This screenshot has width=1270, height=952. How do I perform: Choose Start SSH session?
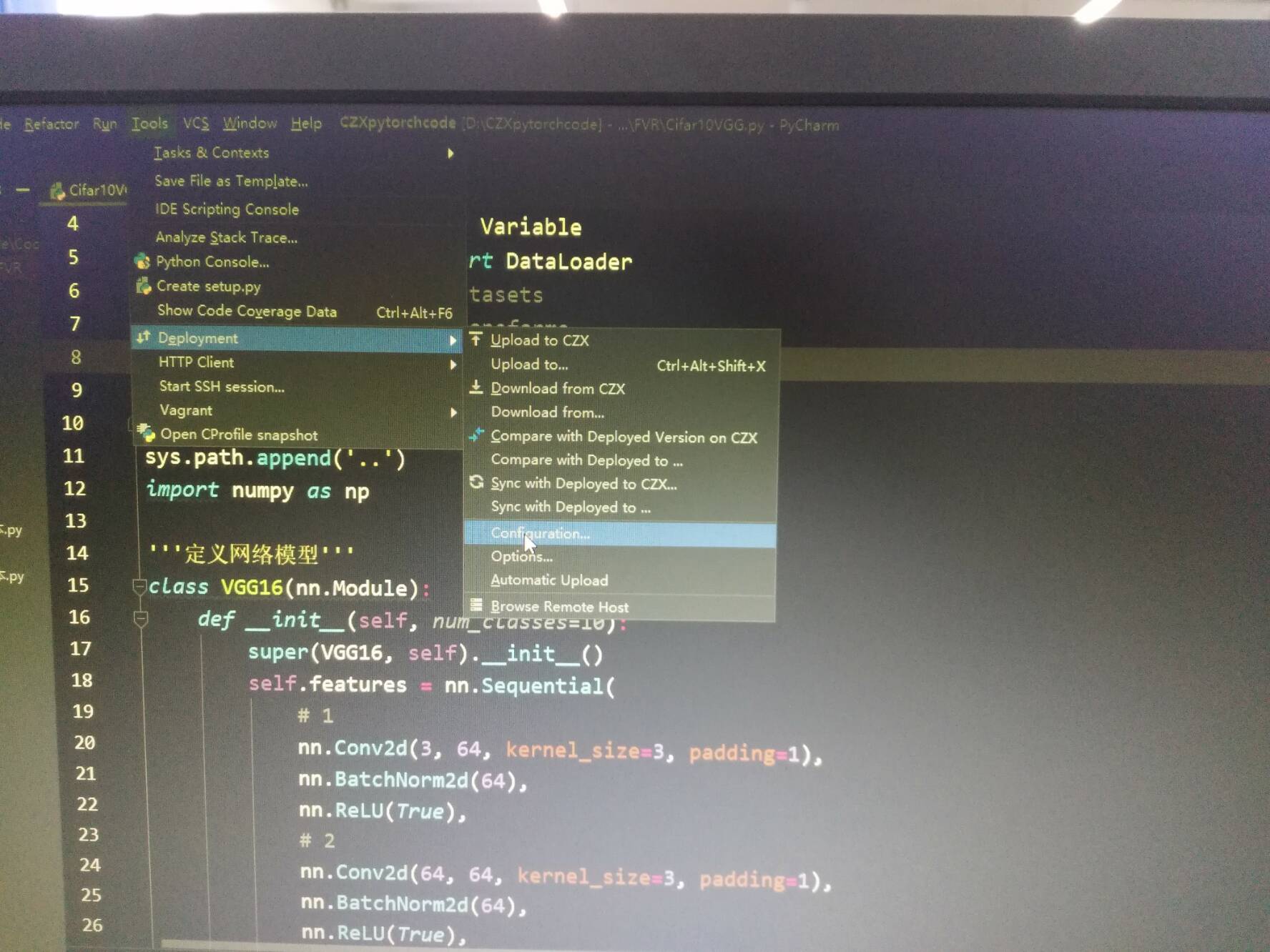pos(222,387)
